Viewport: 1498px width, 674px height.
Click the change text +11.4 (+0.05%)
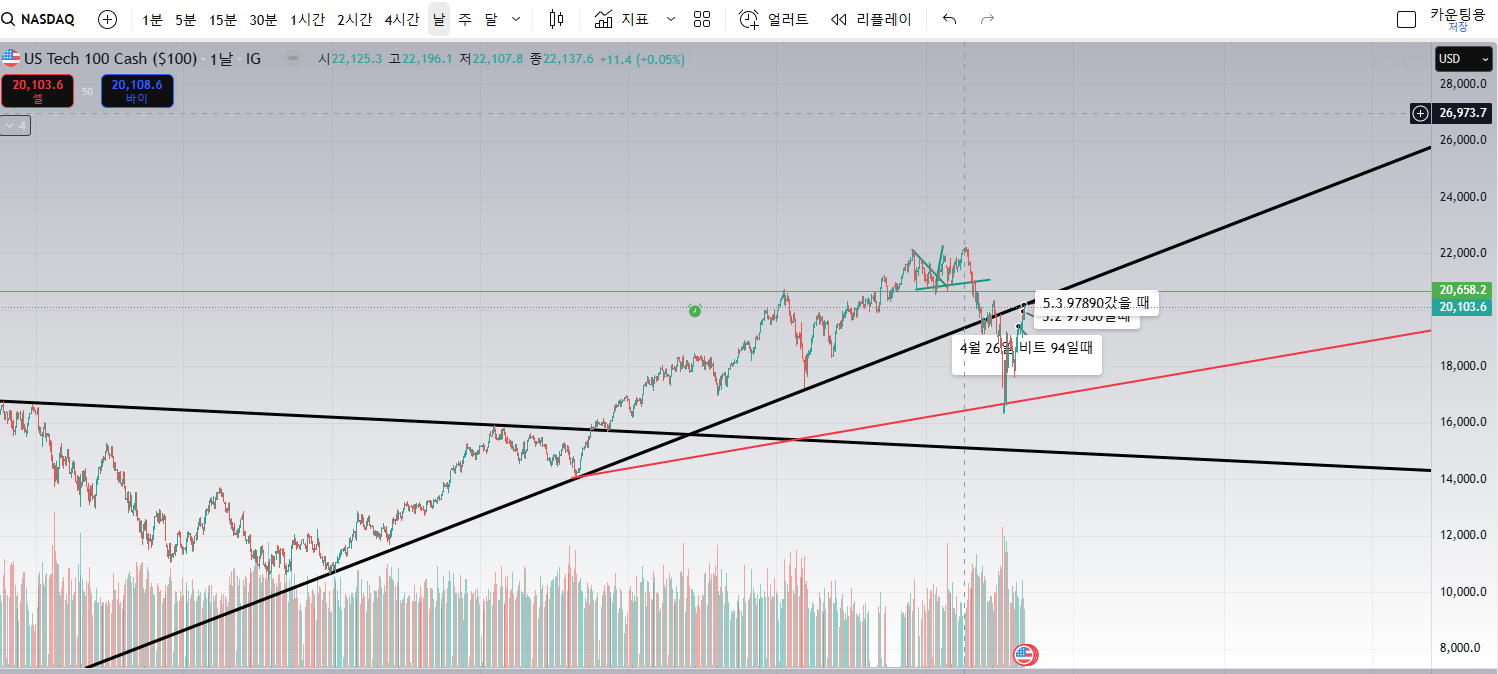[642, 59]
